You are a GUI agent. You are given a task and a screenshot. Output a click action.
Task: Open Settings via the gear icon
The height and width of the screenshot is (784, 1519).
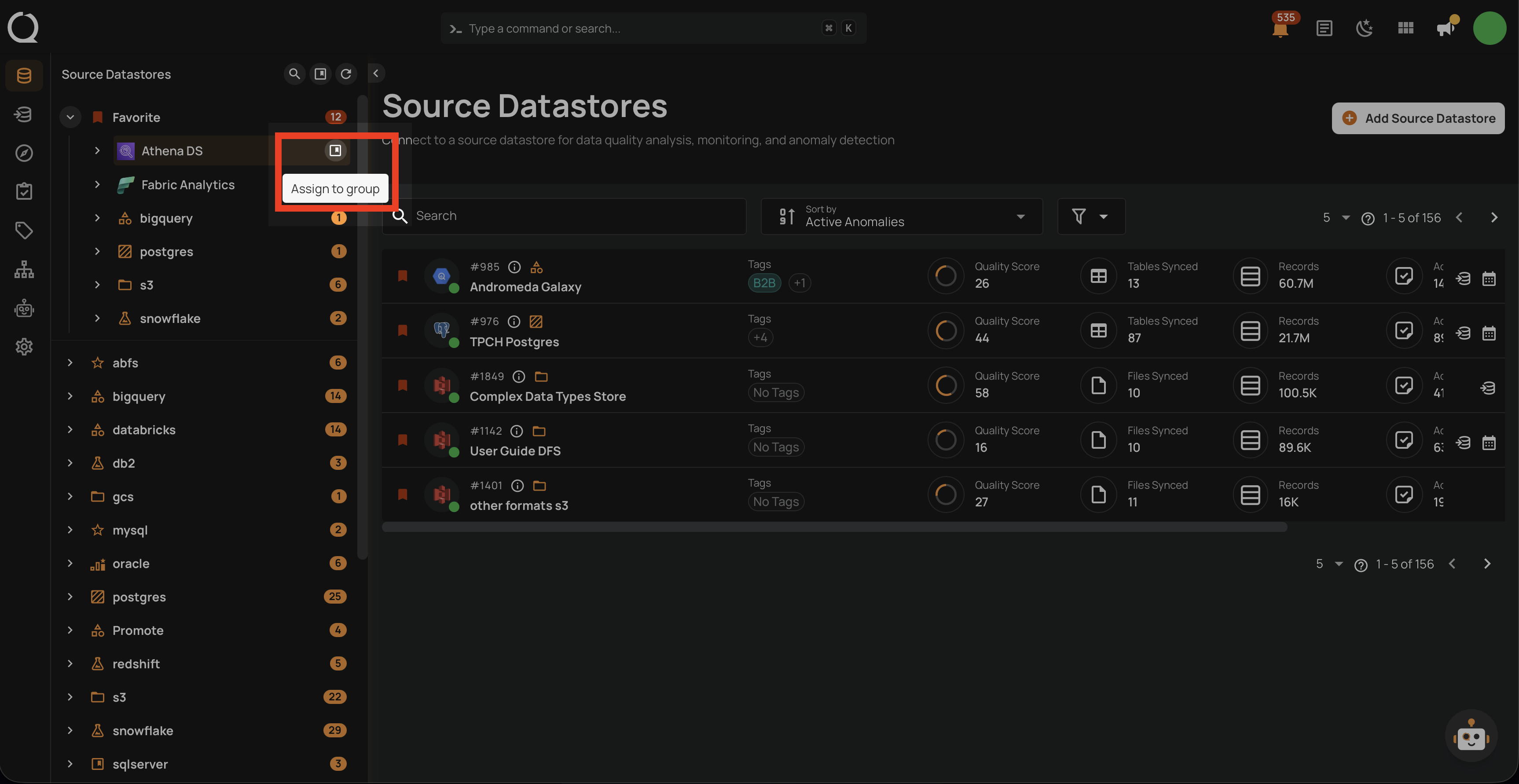pyautogui.click(x=24, y=347)
